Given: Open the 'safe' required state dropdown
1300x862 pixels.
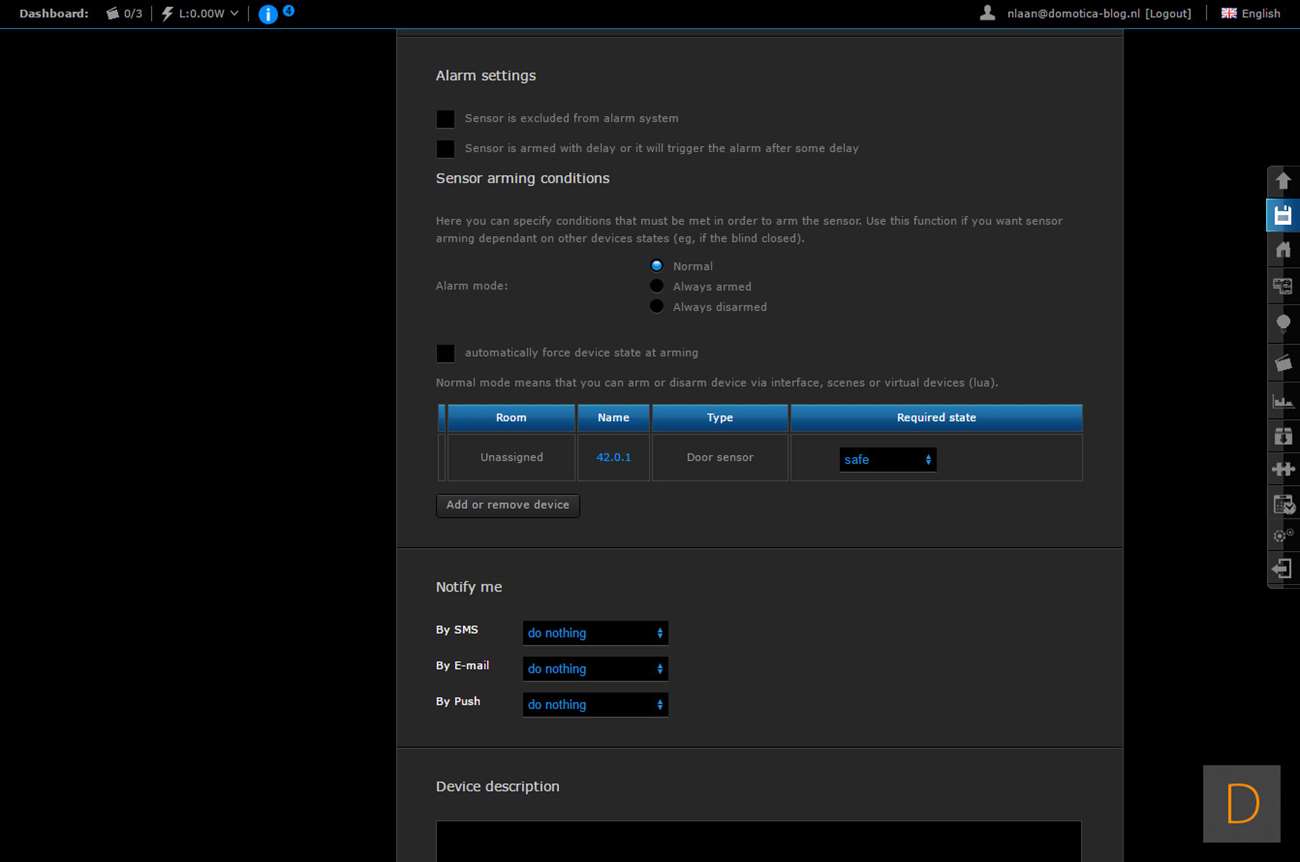Looking at the screenshot, I should tap(887, 460).
